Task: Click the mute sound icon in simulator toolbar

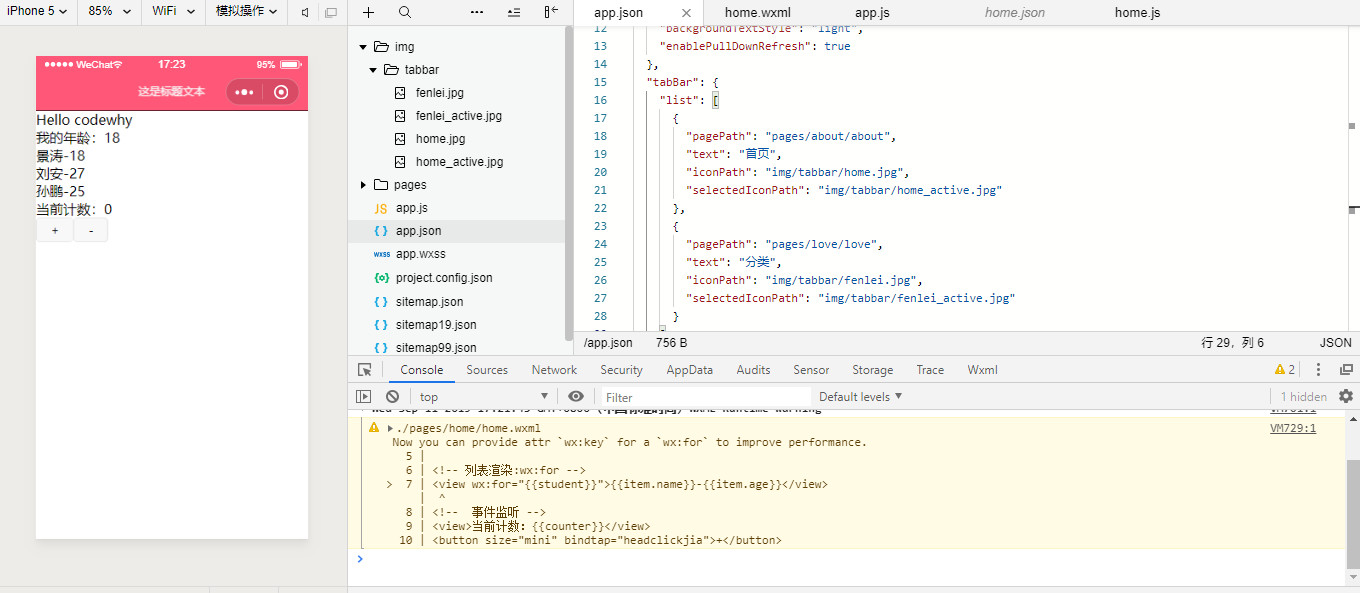Action: pos(305,12)
